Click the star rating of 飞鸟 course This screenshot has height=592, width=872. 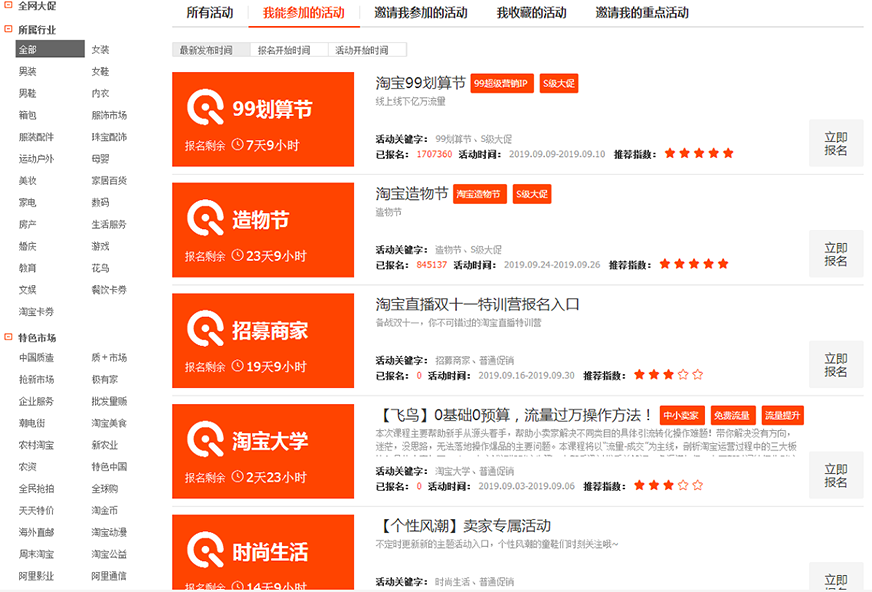pos(668,485)
